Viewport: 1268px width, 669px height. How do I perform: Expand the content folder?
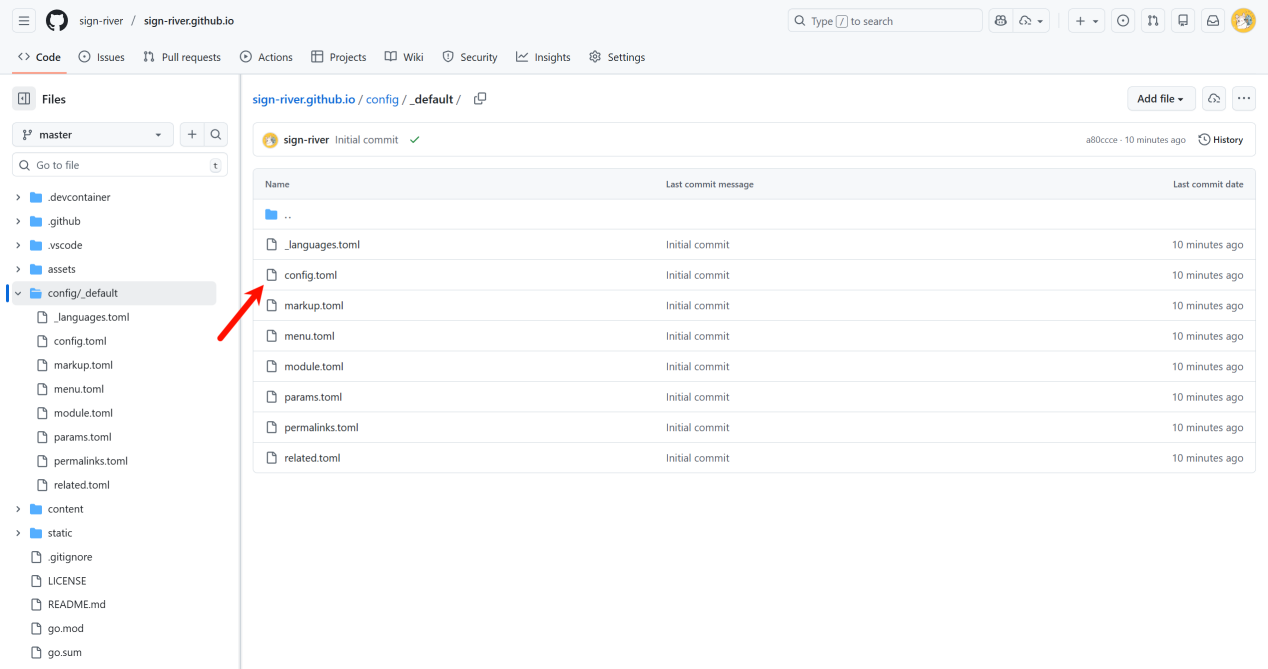tap(18, 509)
